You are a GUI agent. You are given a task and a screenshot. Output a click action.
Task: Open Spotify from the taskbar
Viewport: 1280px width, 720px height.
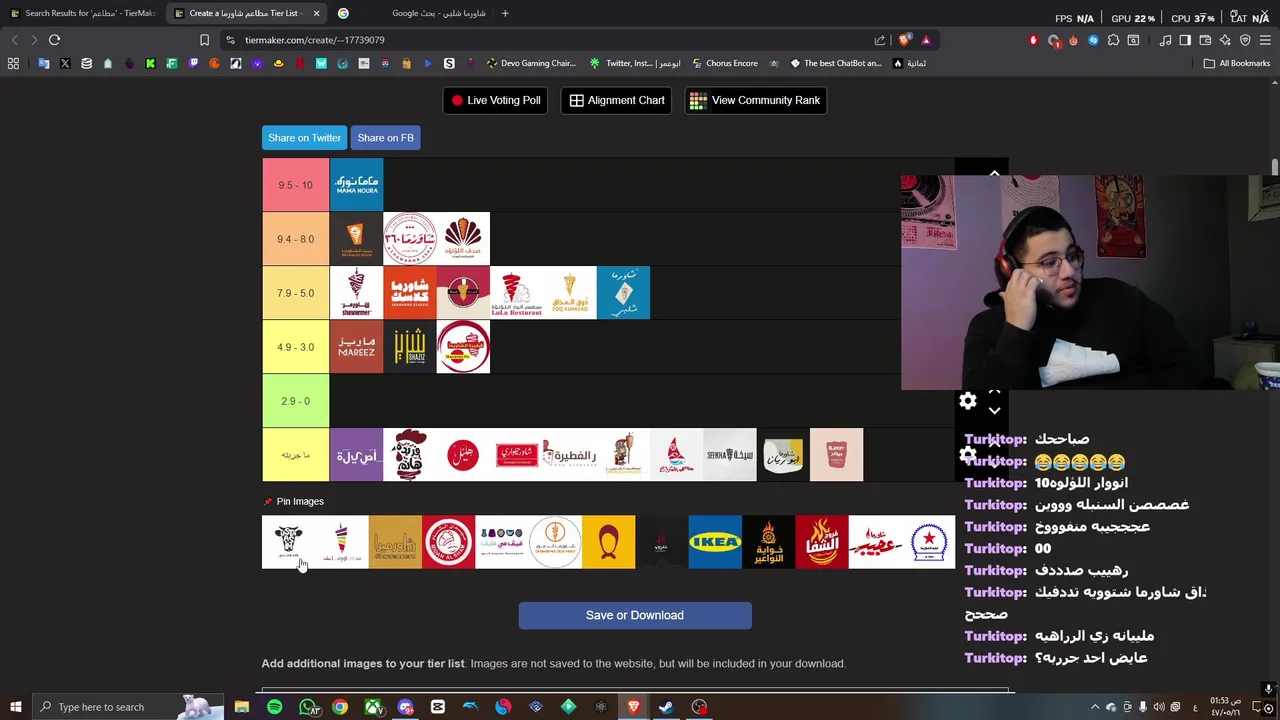274,707
